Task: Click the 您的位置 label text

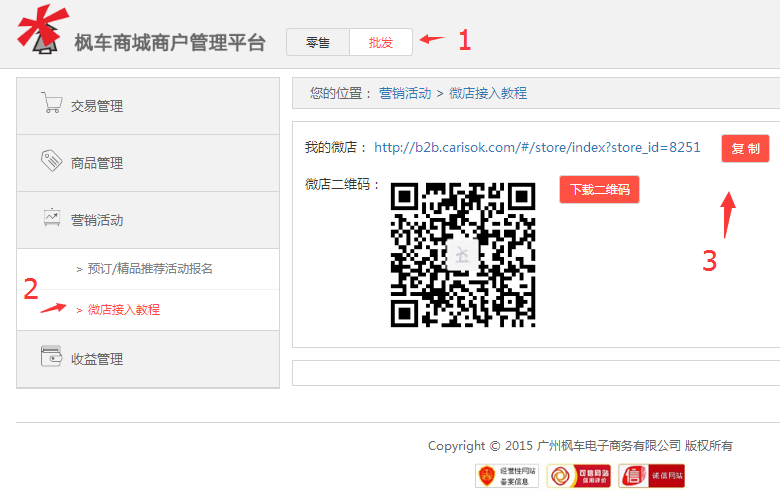Action: (341, 94)
